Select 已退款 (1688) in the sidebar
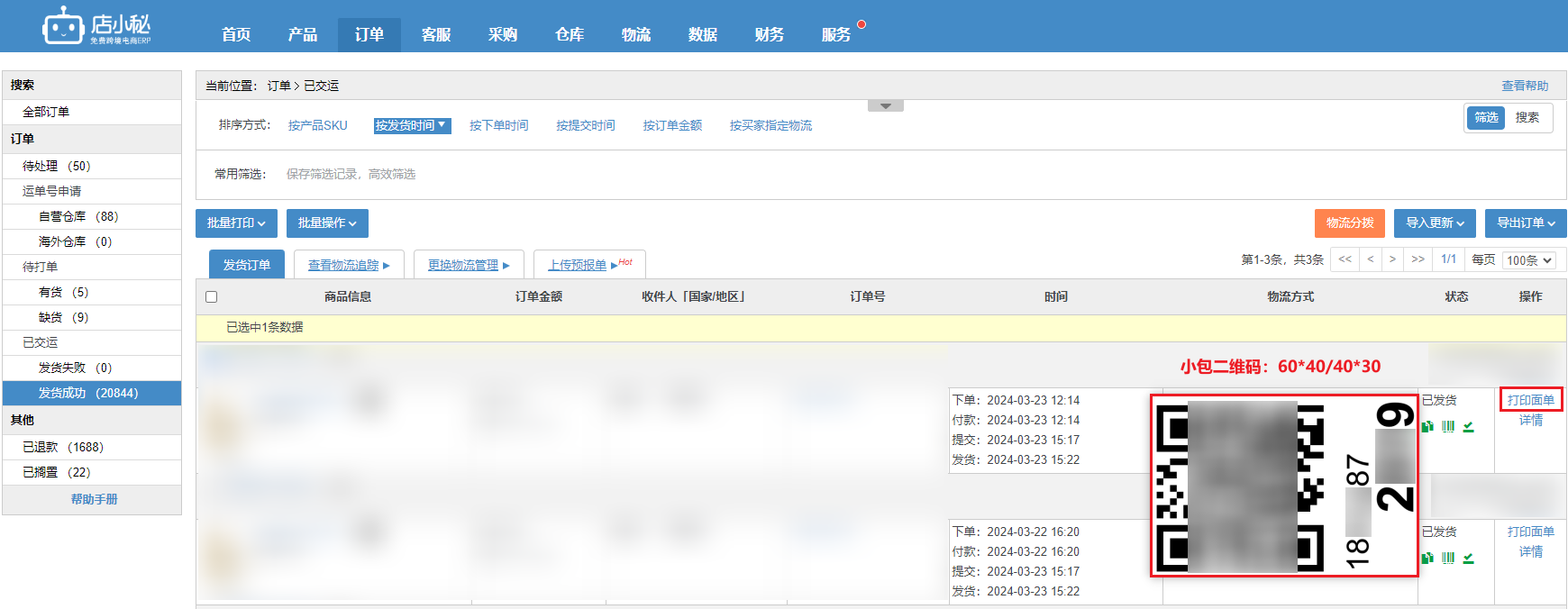The image size is (1568, 609). (92, 447)
